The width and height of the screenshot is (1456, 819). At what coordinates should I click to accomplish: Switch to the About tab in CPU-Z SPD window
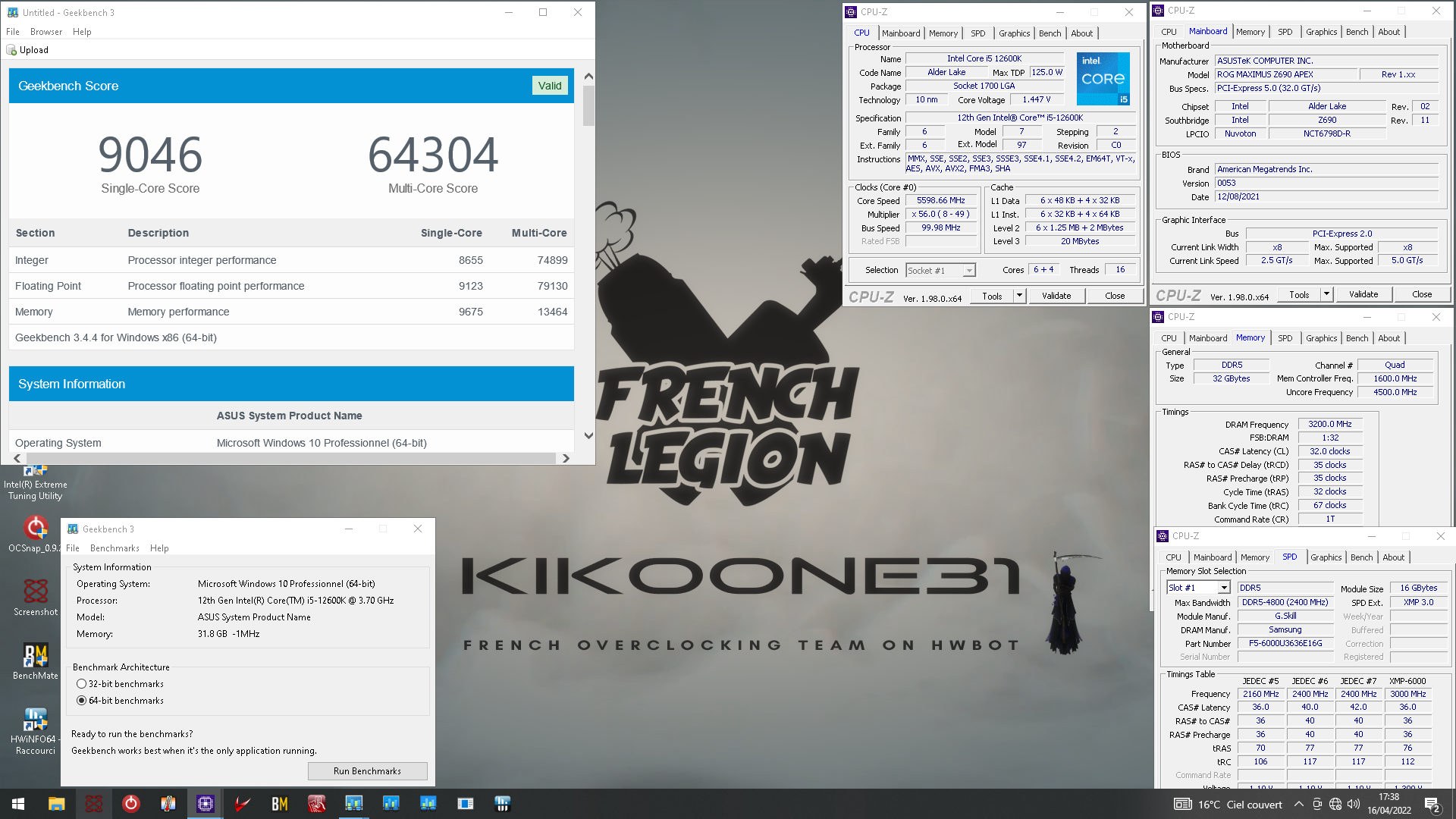(x=1393, y=557)
